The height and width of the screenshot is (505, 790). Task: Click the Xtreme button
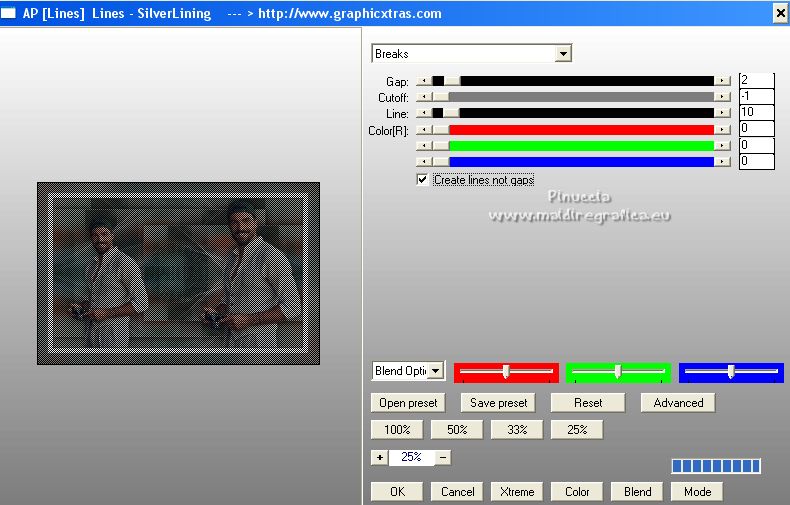(x=517, y=491)
